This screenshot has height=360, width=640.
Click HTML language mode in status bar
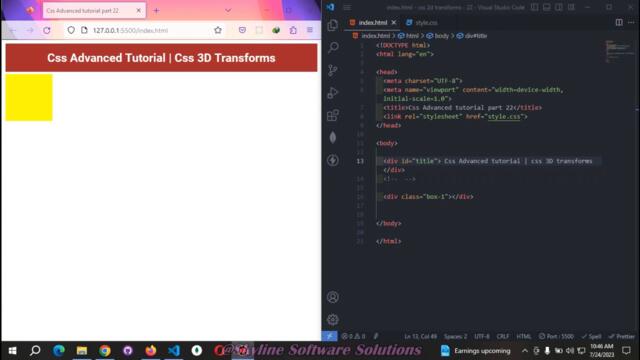point(524,336)
